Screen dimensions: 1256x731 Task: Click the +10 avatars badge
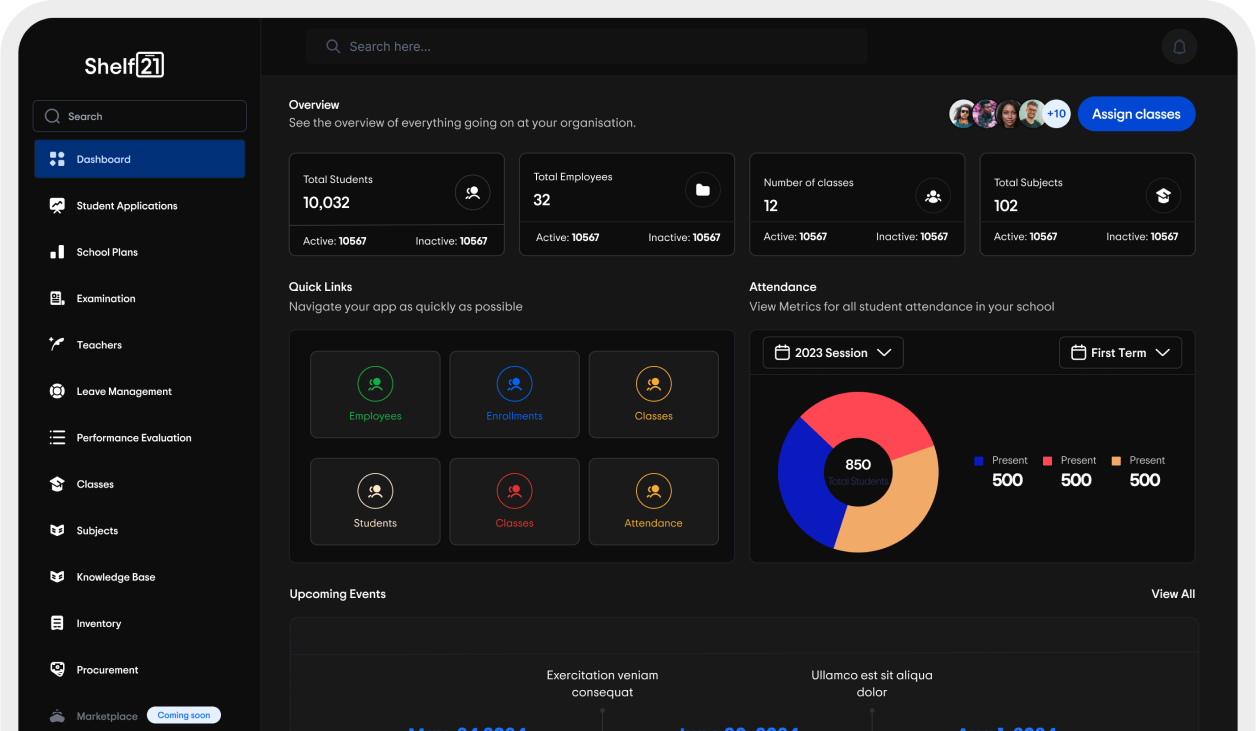click(x=1056, y=114)
